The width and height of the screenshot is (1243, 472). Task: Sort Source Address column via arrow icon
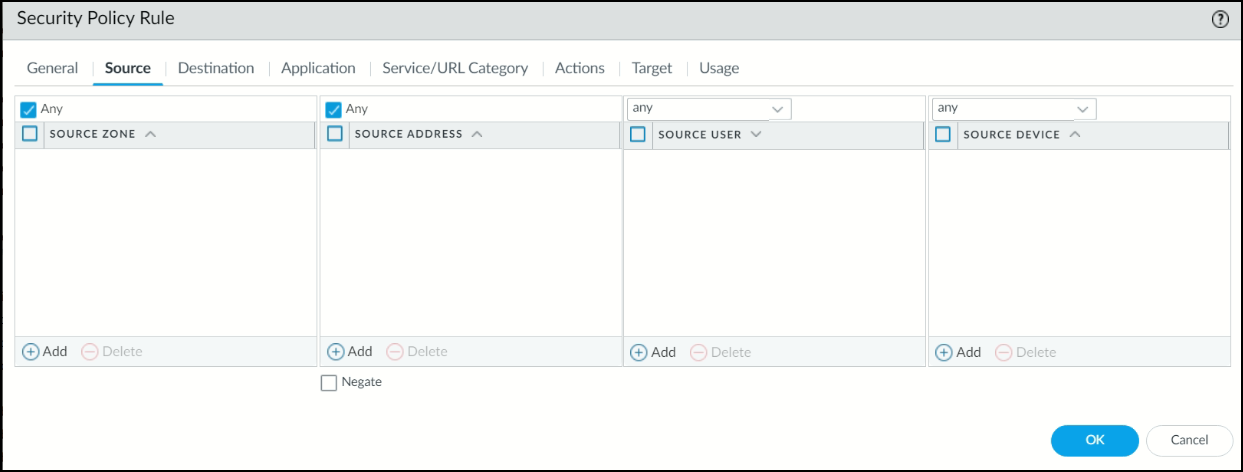pos(477,134)
